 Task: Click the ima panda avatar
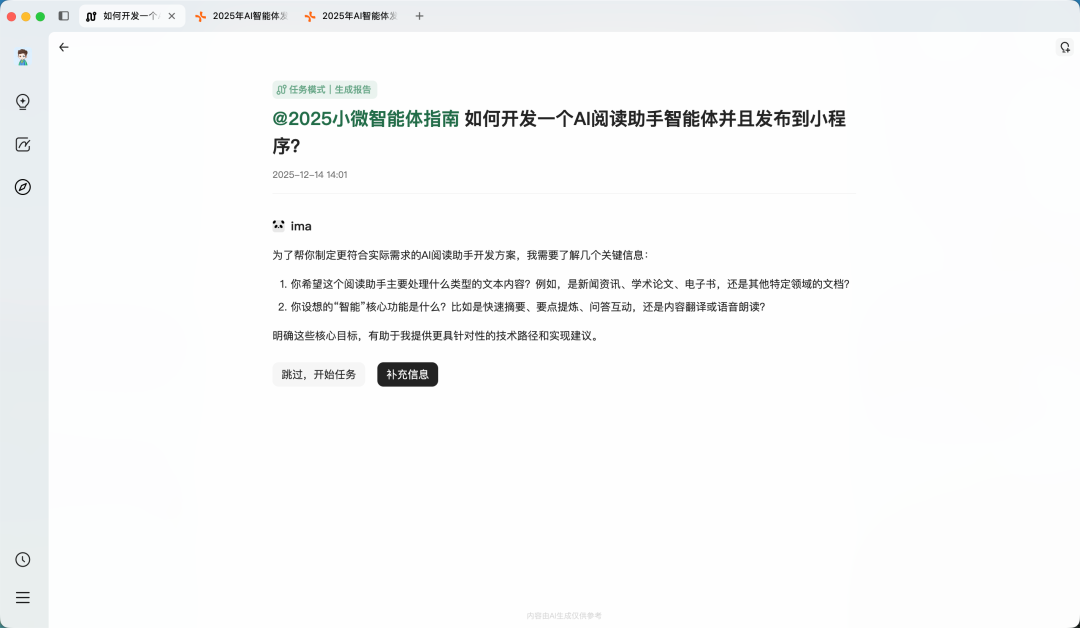(277, 225)
